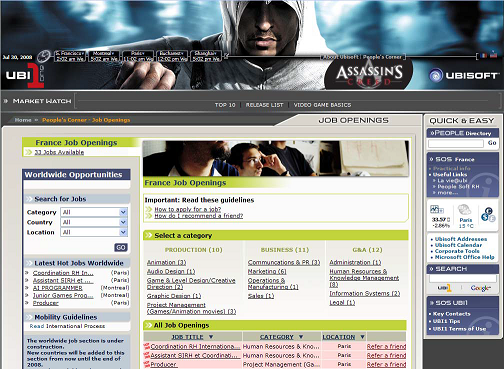Open the currency converter icon
The height and width of the screenshot is (369, 504).
click(x=488, y=215)
